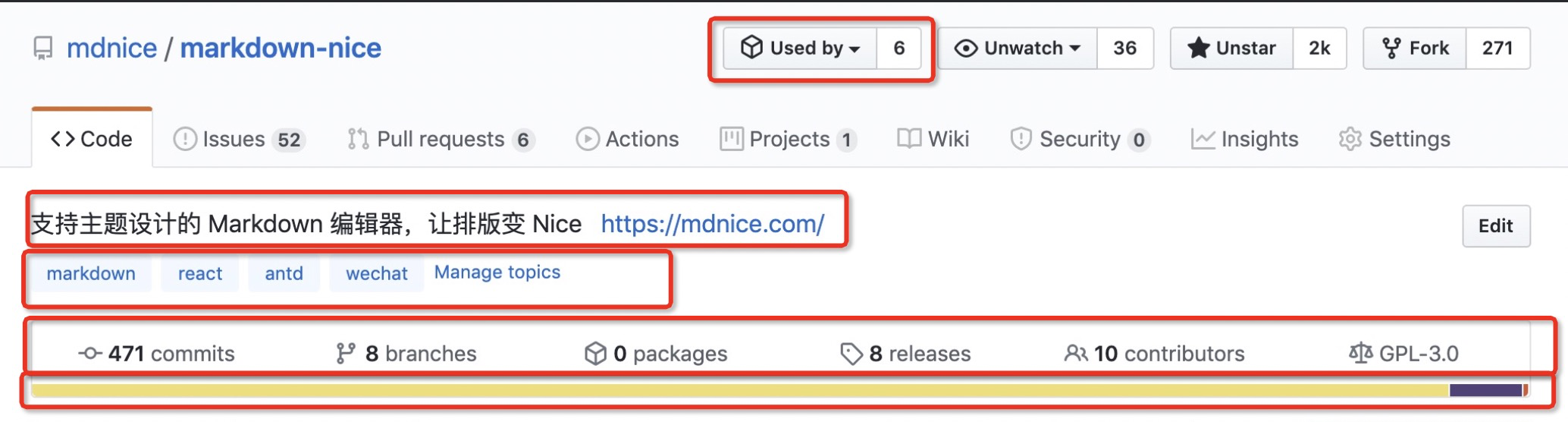
Task: Click the Settings gear icon
Action: click(x=1350, y=139)
